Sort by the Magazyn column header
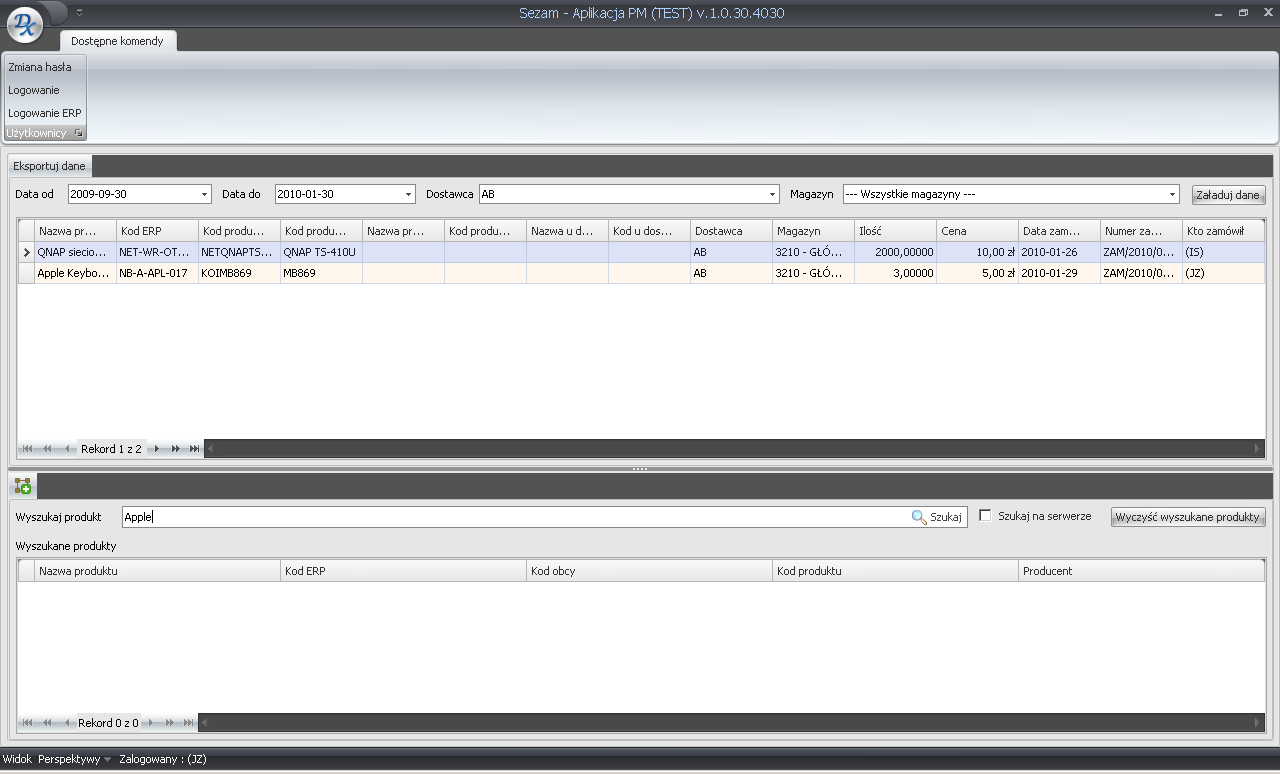This screenshot has height=774, width=1280. (x=813, y=231)
